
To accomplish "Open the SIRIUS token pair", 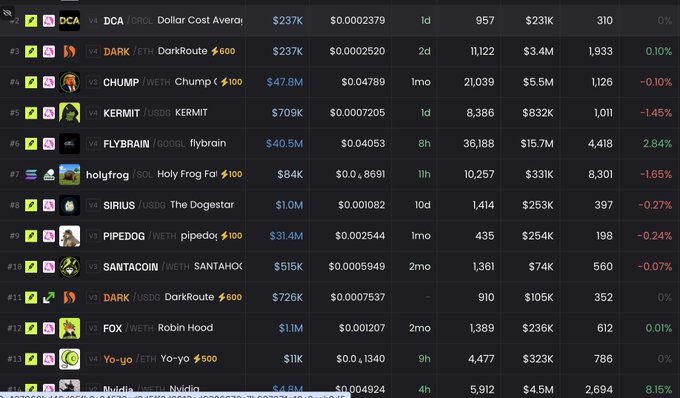I will [x=134, y=205].
